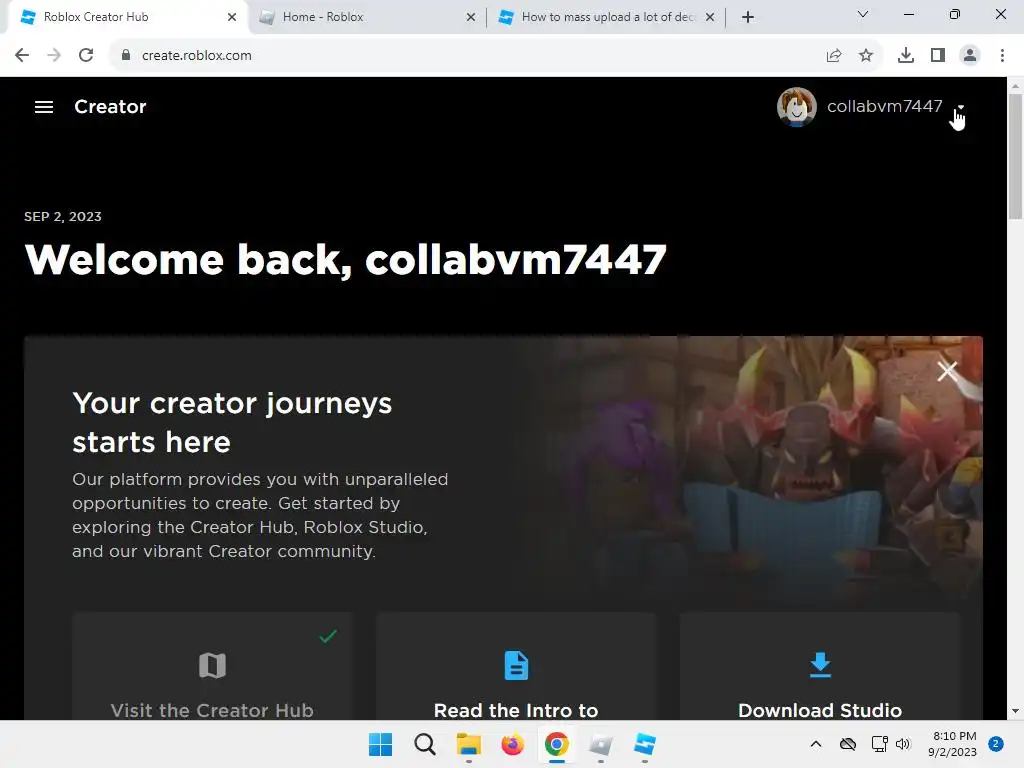Screen dimensions: 1024x768
Task: Click the collabvm7447 username in header
Action: (884, 106)
